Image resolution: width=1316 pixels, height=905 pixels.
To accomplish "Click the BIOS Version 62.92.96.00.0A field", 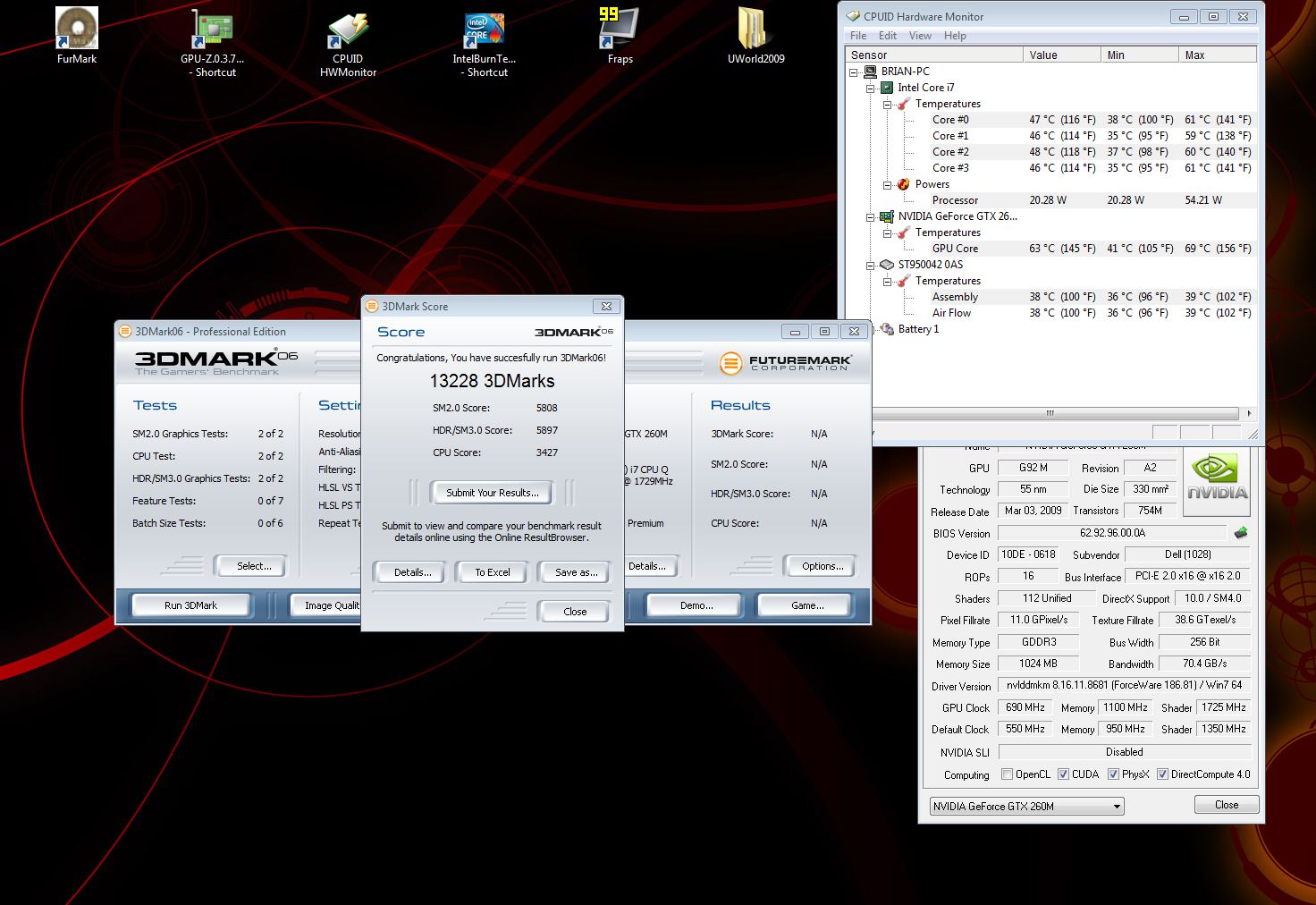I will [x=1112, y=533].
